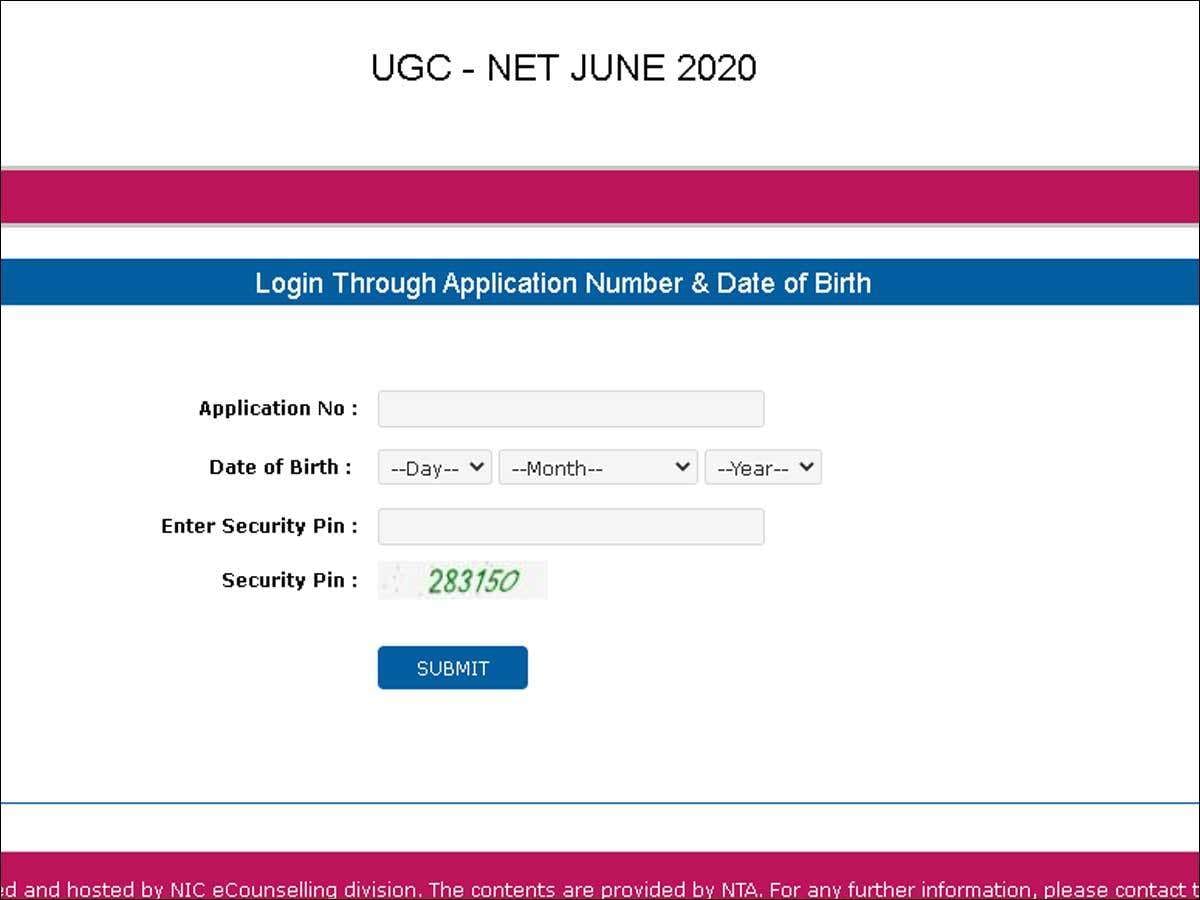This screenshot has height=900, width=1200.
Task: Click the "Date of Birth :" label
Action: coord(280,467)
